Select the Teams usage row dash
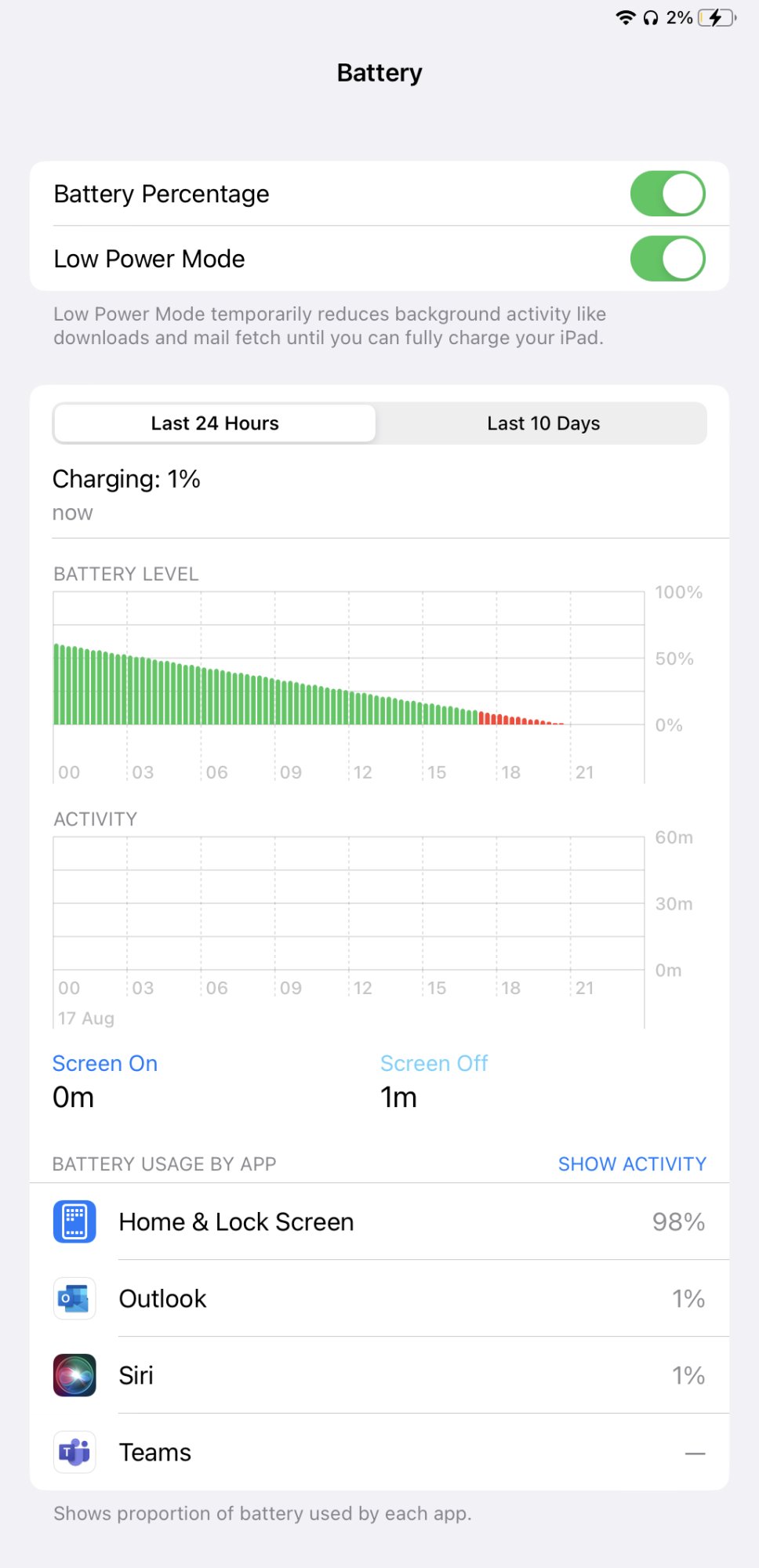Screen dimensions: 759x1568 (695, 1454)
